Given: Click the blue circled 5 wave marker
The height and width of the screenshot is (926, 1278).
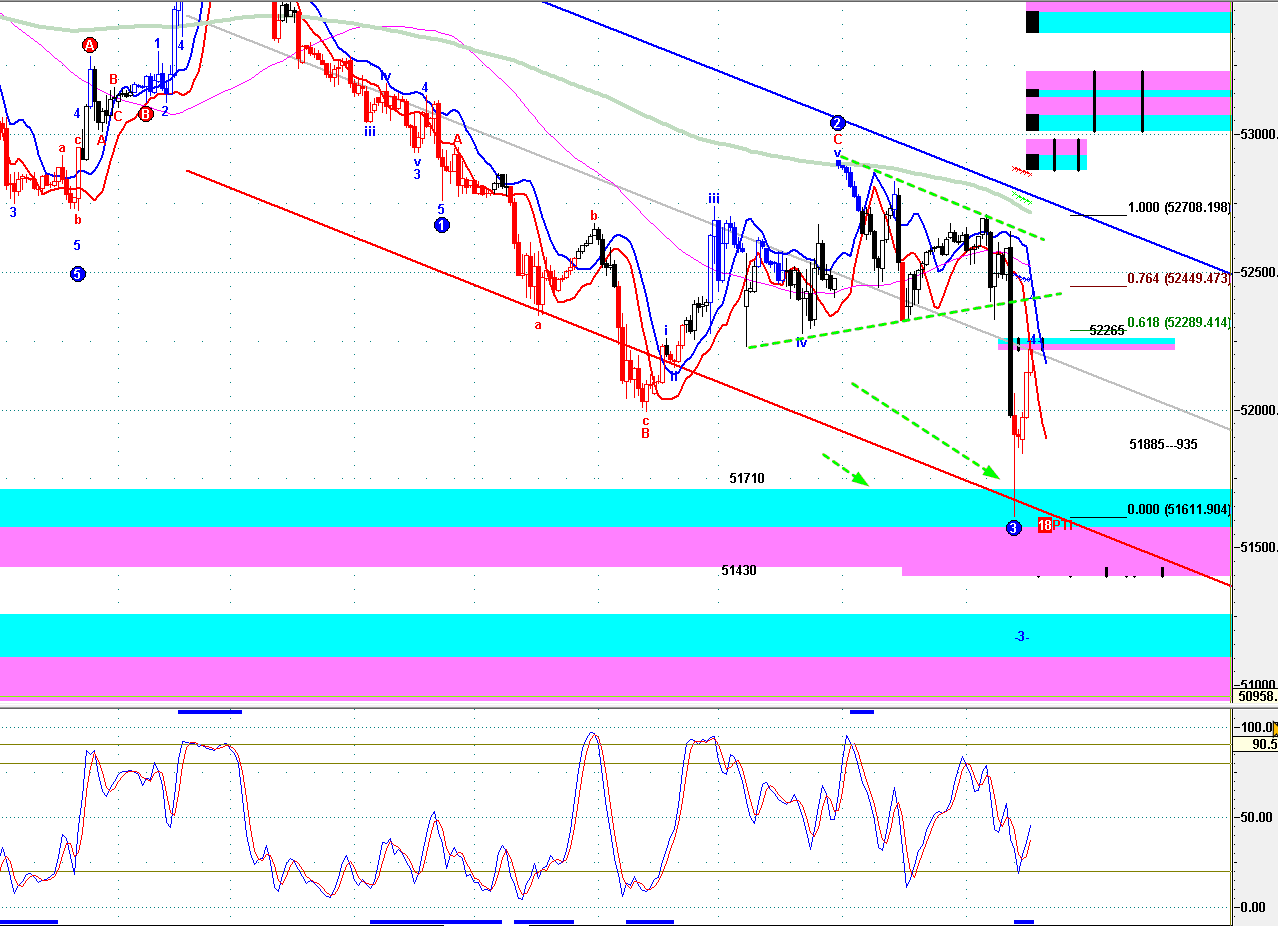Looking at the screenshot, I should pos(78,274).
